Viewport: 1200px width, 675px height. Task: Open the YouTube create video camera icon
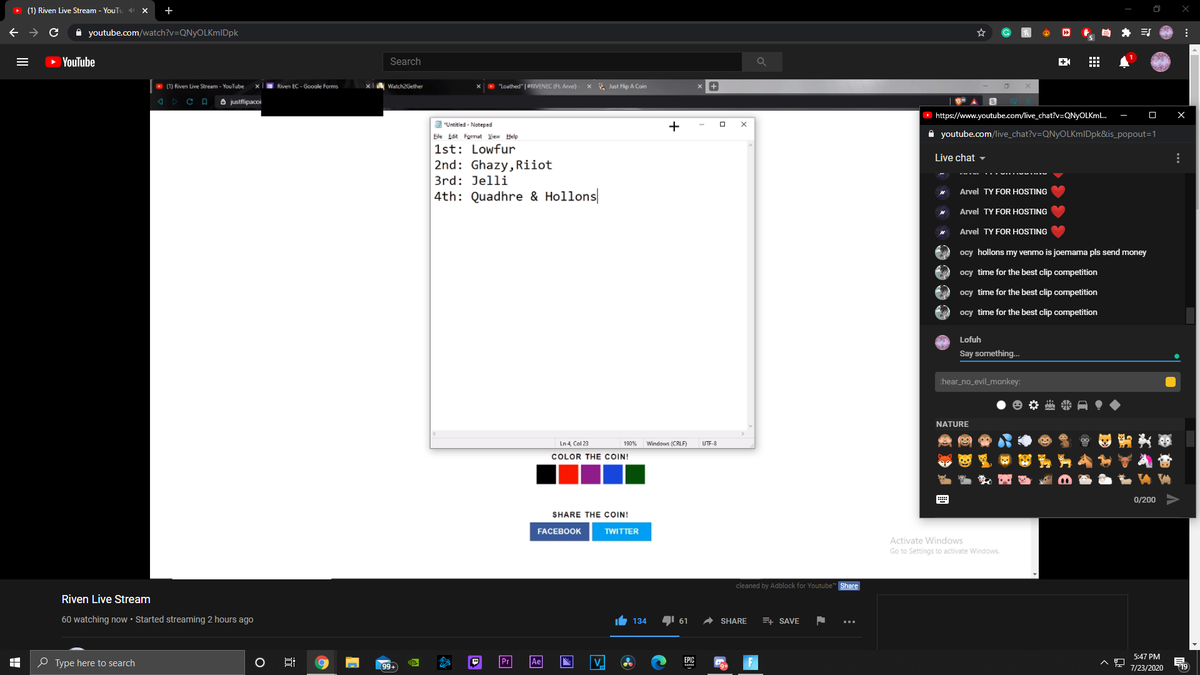(1066, 62)
